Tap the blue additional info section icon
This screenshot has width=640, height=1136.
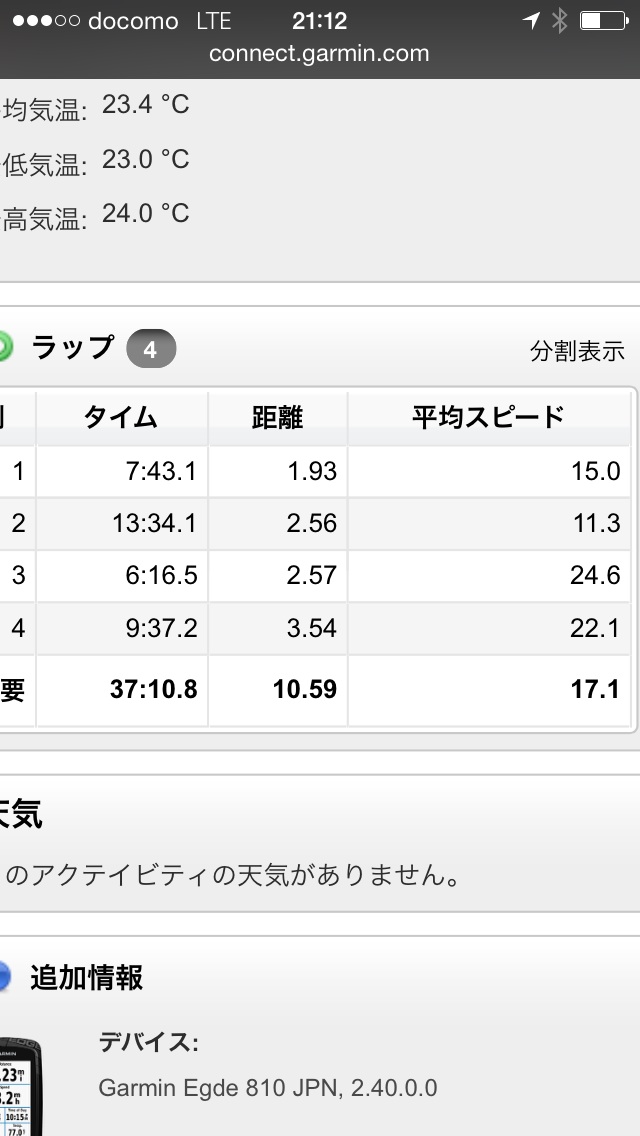pyautogui.click(x=4, y=976)
